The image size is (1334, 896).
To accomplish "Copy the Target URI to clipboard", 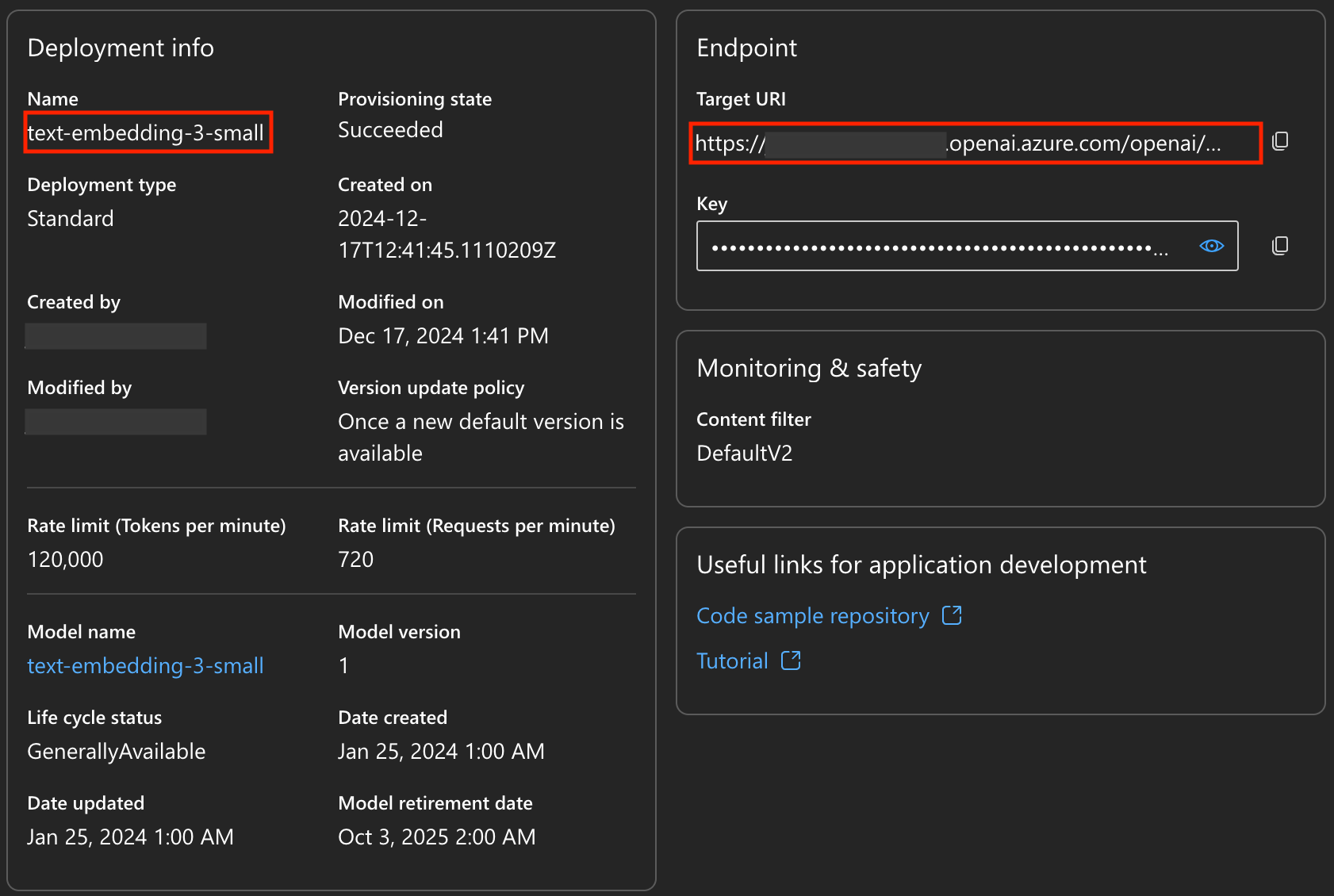I will tap(1280, 141).
